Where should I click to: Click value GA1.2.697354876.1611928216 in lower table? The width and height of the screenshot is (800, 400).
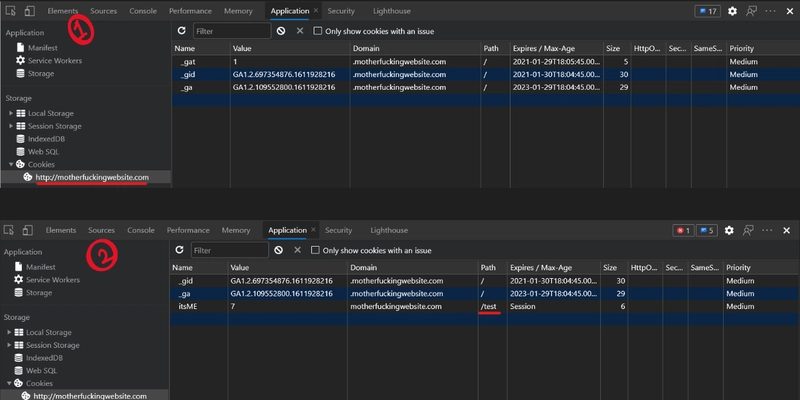pos(282,281)
